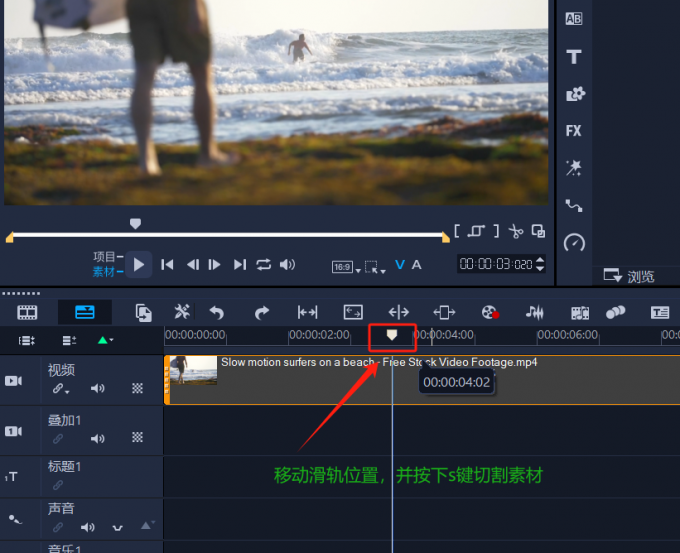This screenshot has width=680, height=553.
Task: Click the scissors split clip icon
Action: coord(515,231)
